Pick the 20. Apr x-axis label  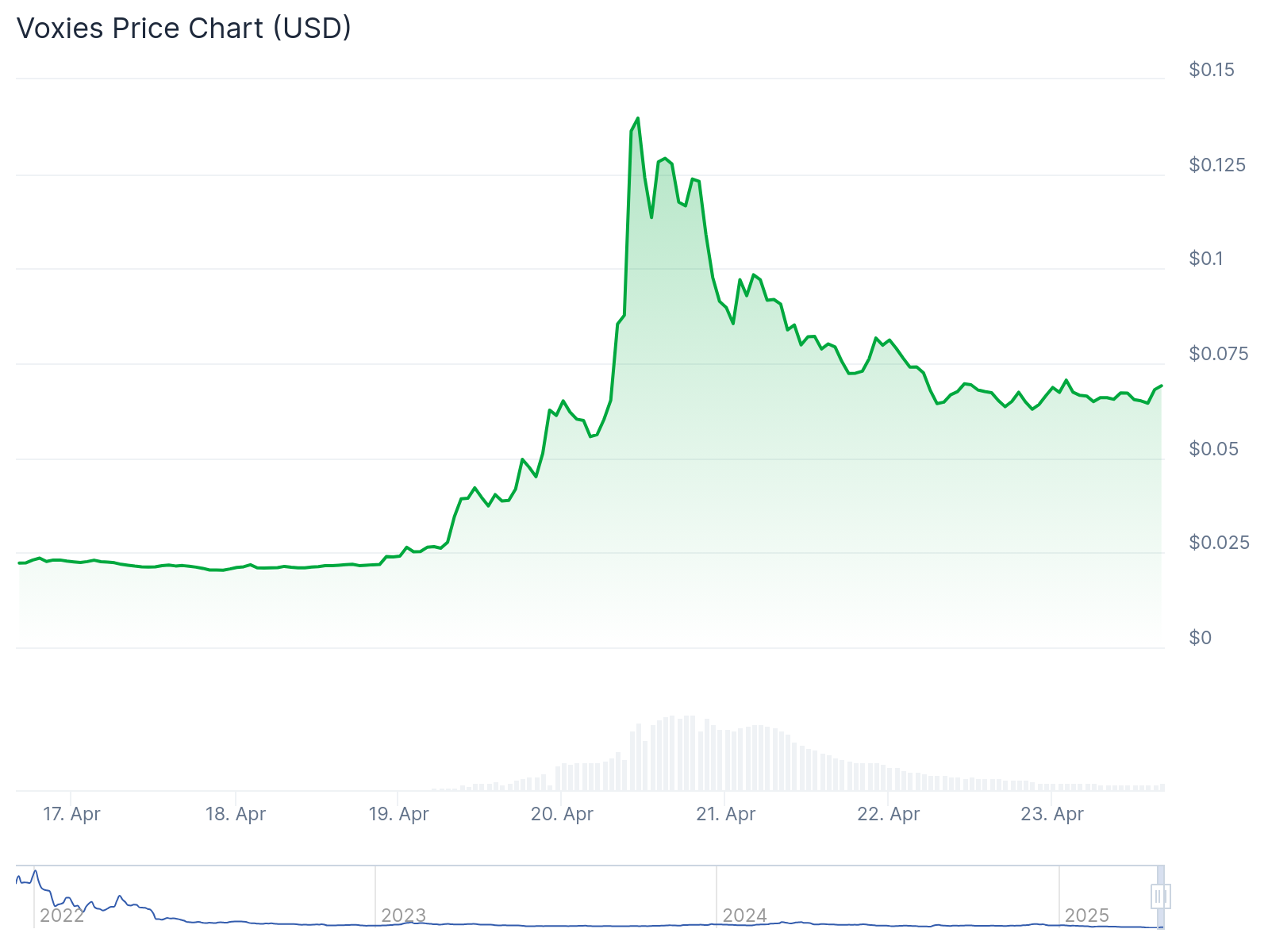click(x=562, y=814)
